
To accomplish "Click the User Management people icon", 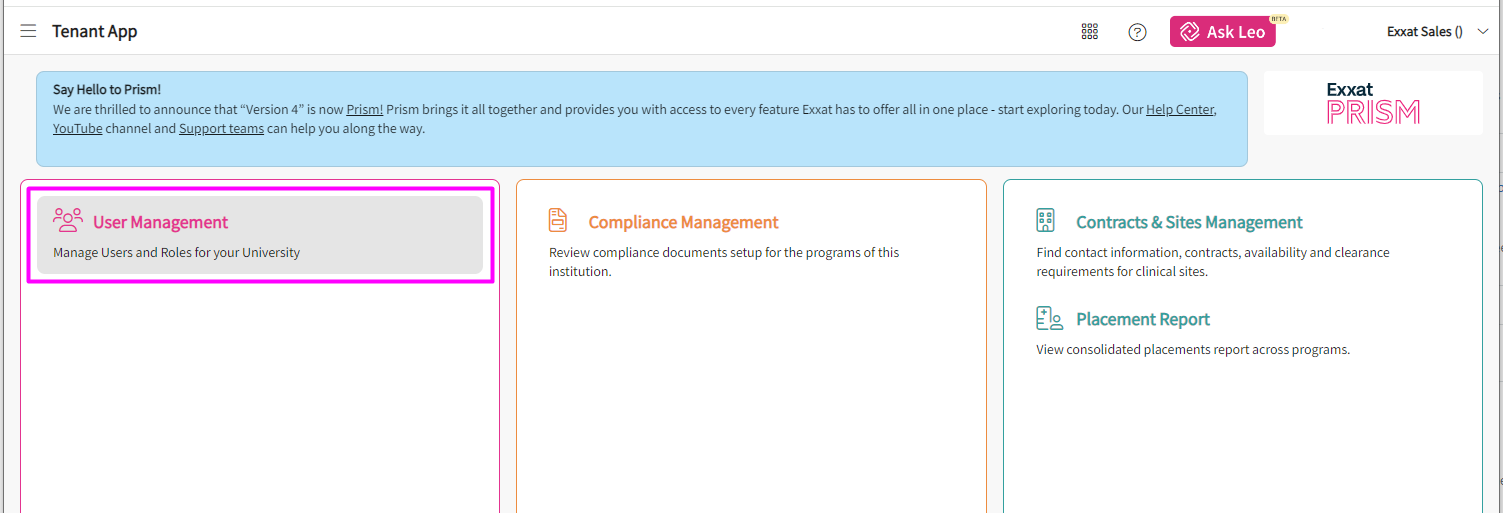I will [68, 220].
